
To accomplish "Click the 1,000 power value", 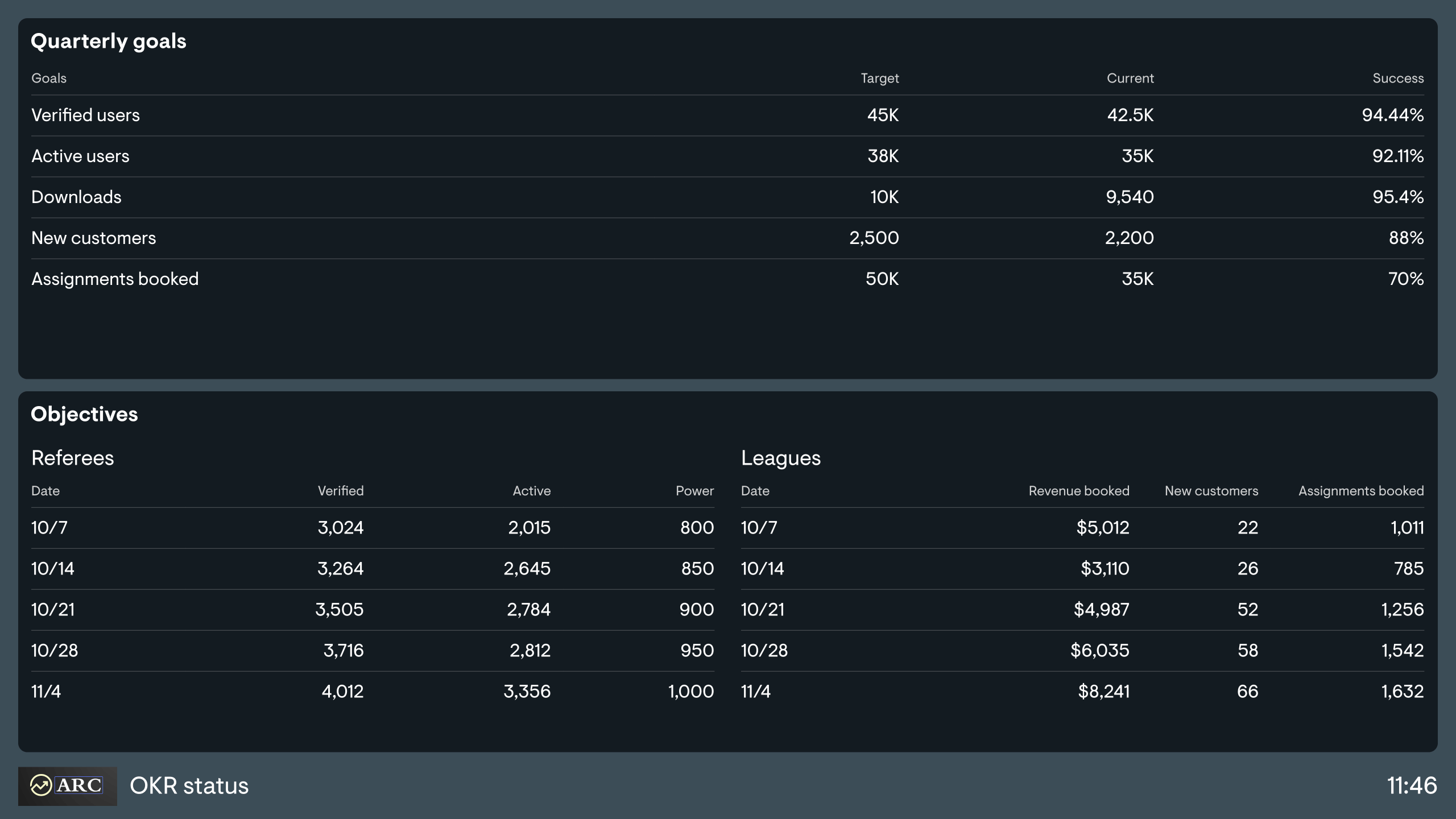I will tap(690, 691).
